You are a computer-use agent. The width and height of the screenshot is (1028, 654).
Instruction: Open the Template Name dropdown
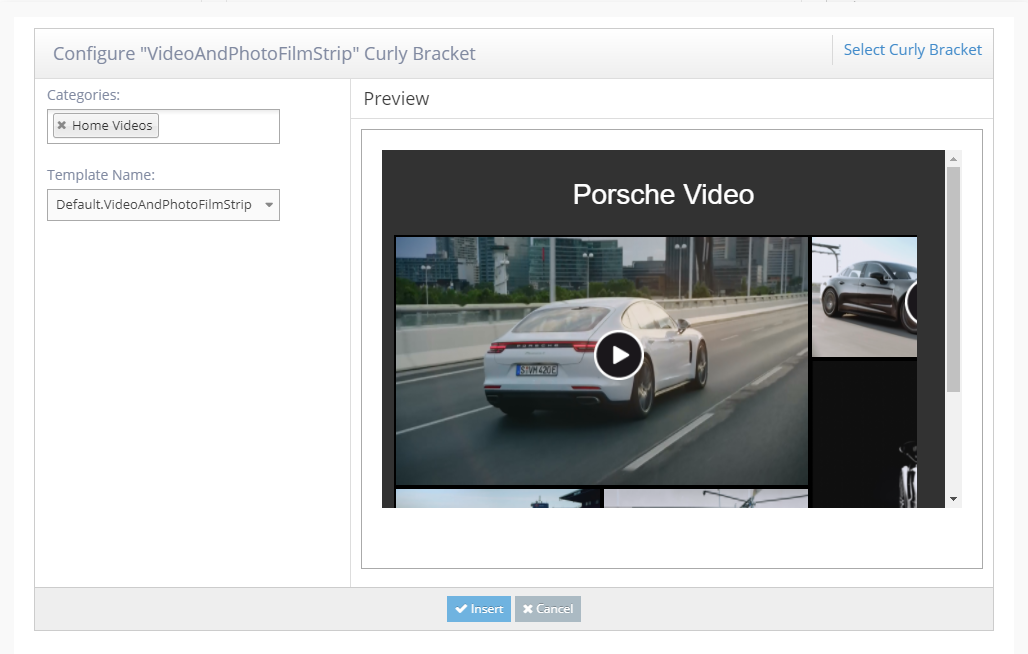click(163, 204)
